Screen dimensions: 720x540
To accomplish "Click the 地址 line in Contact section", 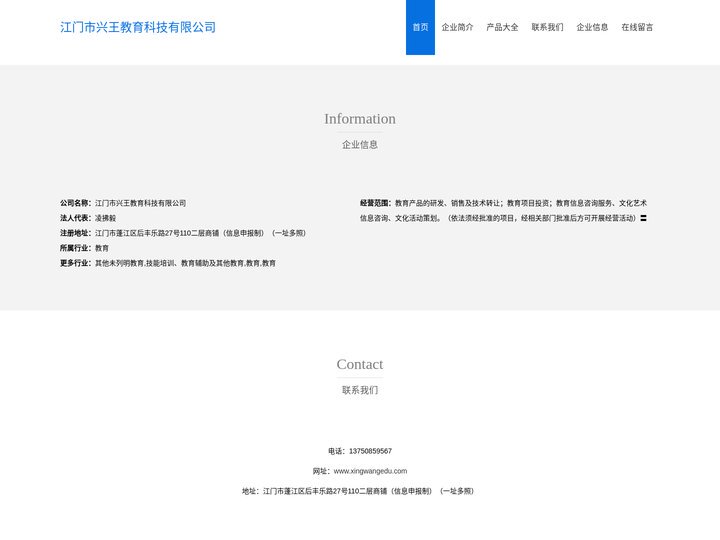I will point(358,491).
